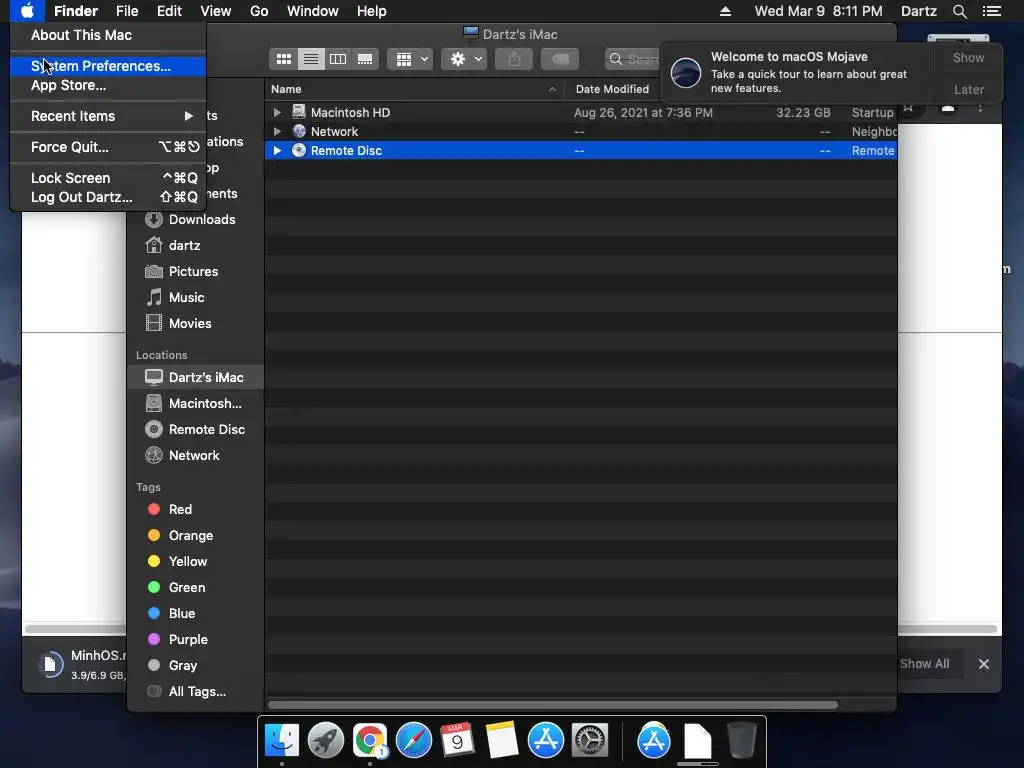Open Music in the sidebar
The width and height of the screenshot is (1024, 768).
[195, 298]
